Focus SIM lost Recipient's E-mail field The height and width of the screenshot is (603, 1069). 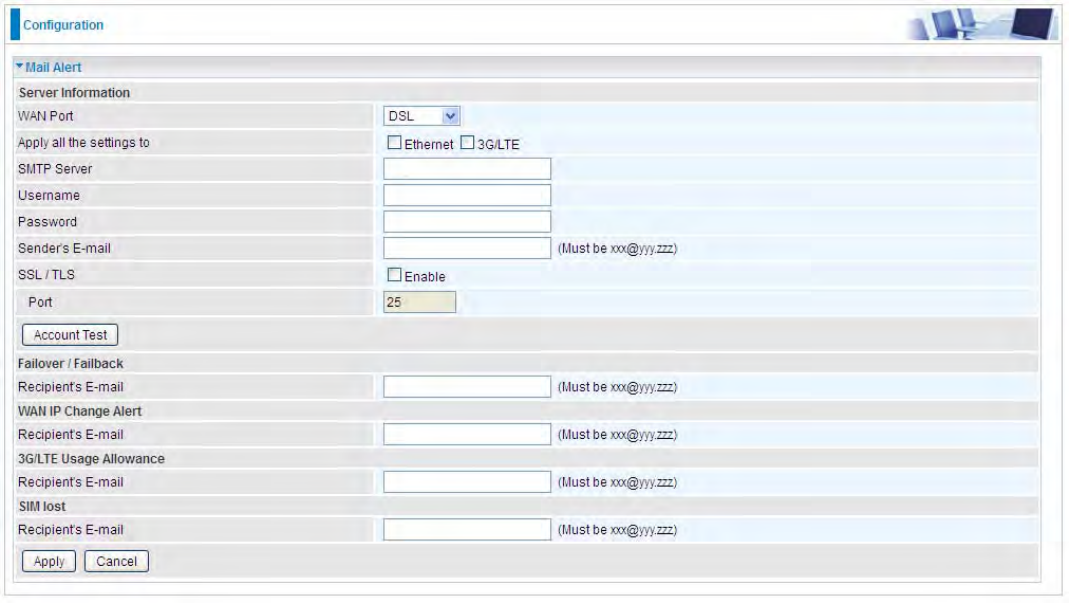467,530
